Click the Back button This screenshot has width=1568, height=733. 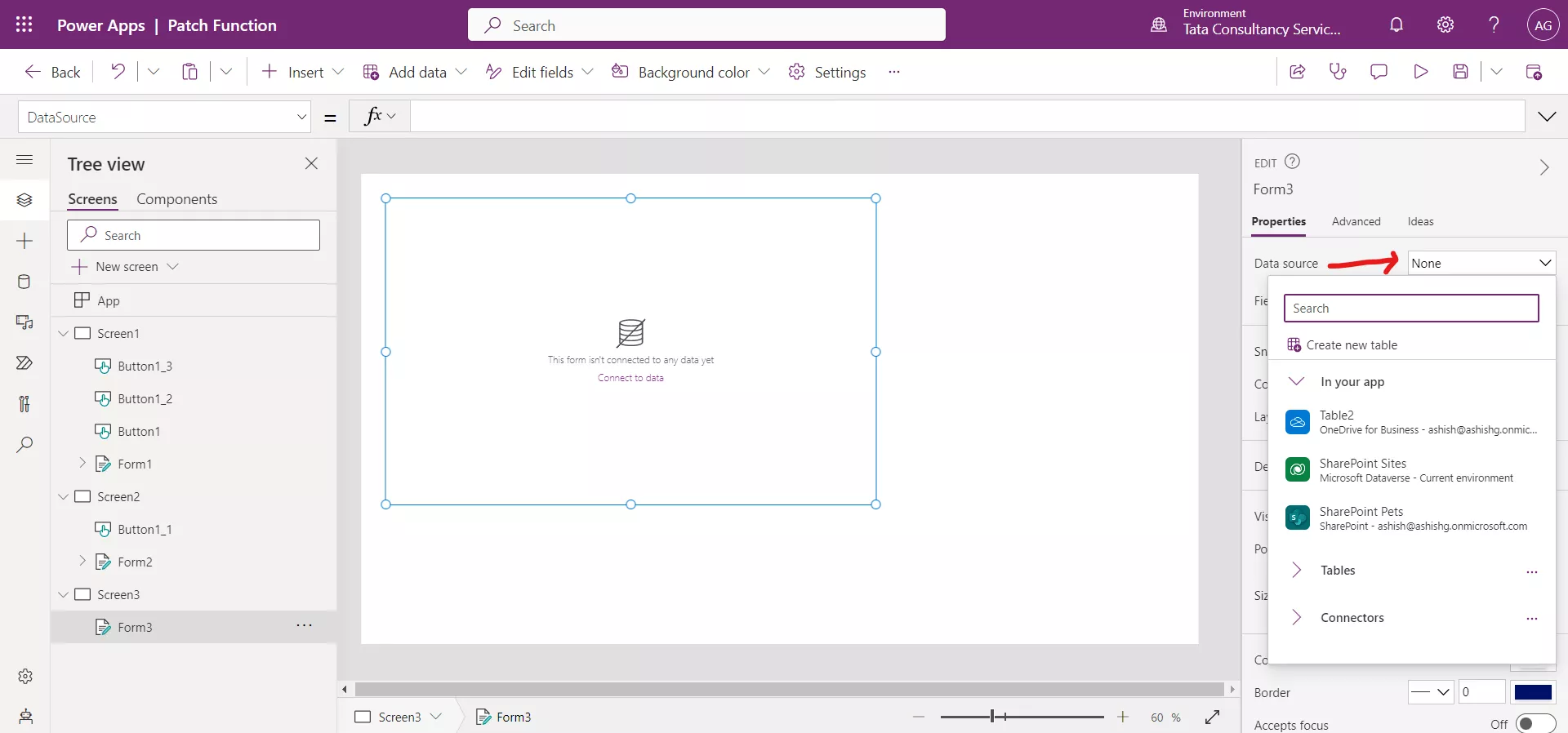(x=52, y=72)
